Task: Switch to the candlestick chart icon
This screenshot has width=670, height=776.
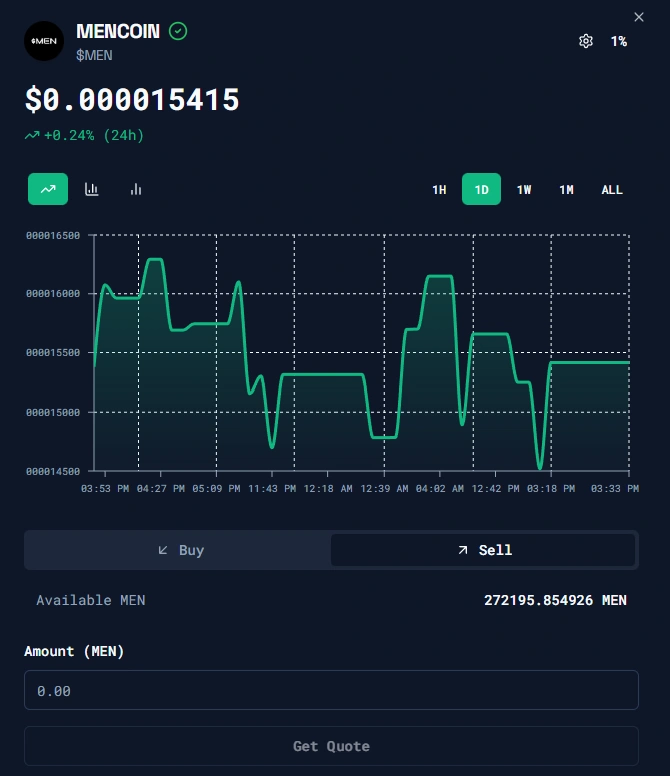Action: 92,189
